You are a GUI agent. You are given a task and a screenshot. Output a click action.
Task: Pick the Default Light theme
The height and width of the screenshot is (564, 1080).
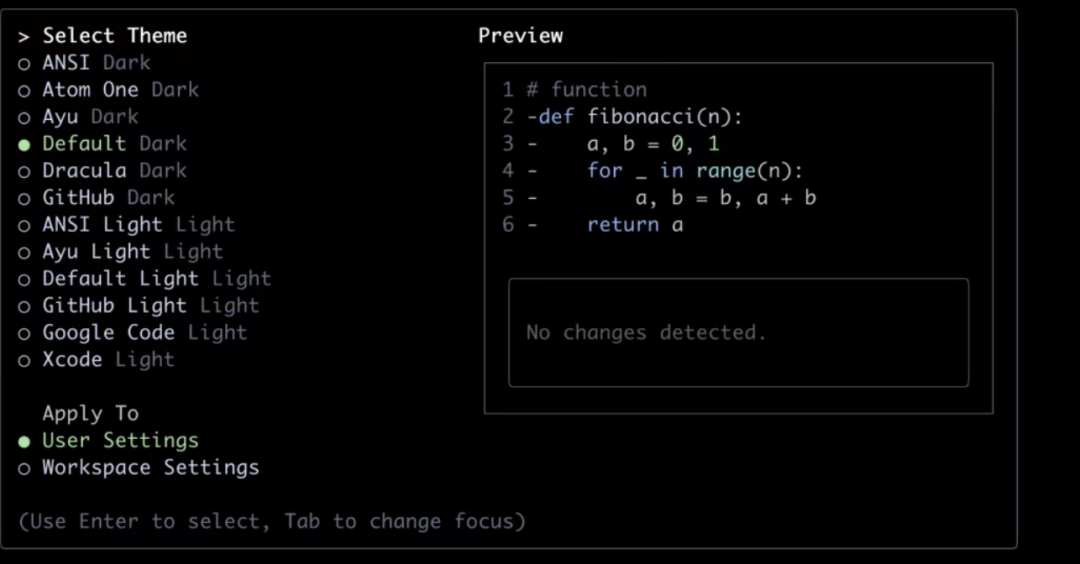pos(156,279)
